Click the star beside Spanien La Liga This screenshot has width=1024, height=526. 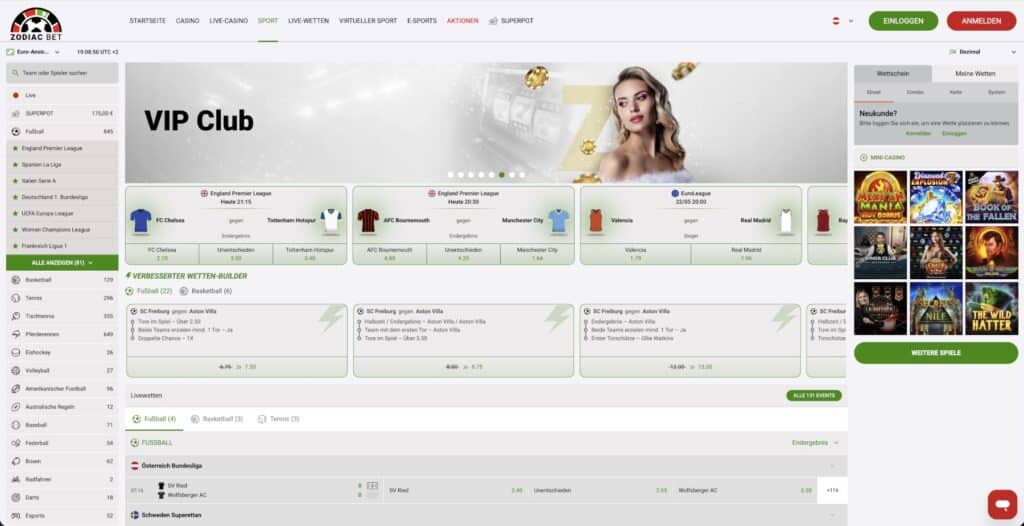tap(16, 165)
